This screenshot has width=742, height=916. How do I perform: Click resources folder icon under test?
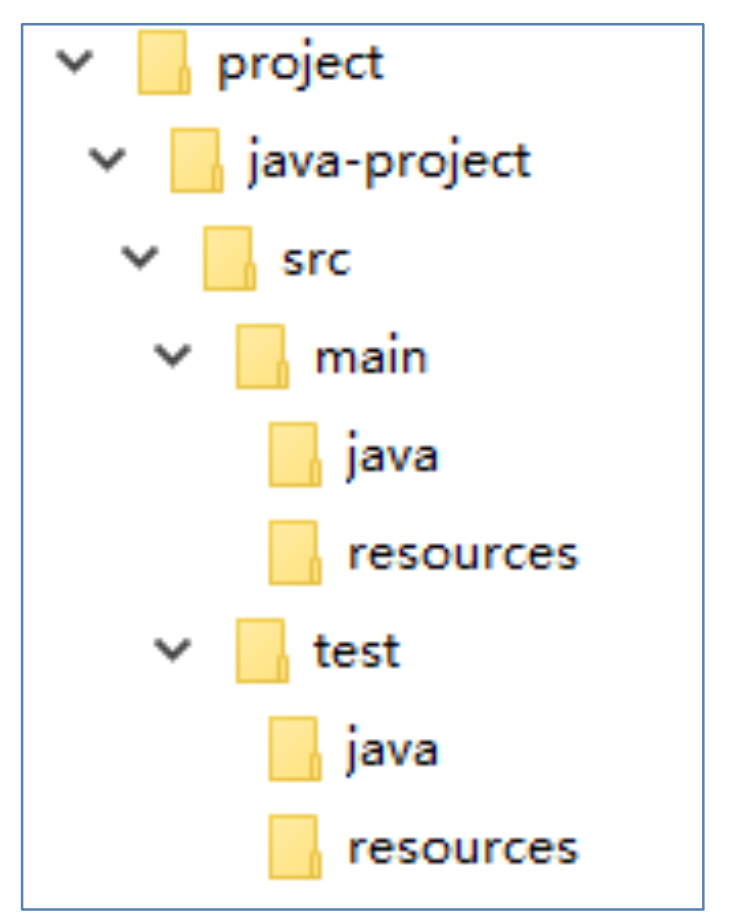(295, 848)
